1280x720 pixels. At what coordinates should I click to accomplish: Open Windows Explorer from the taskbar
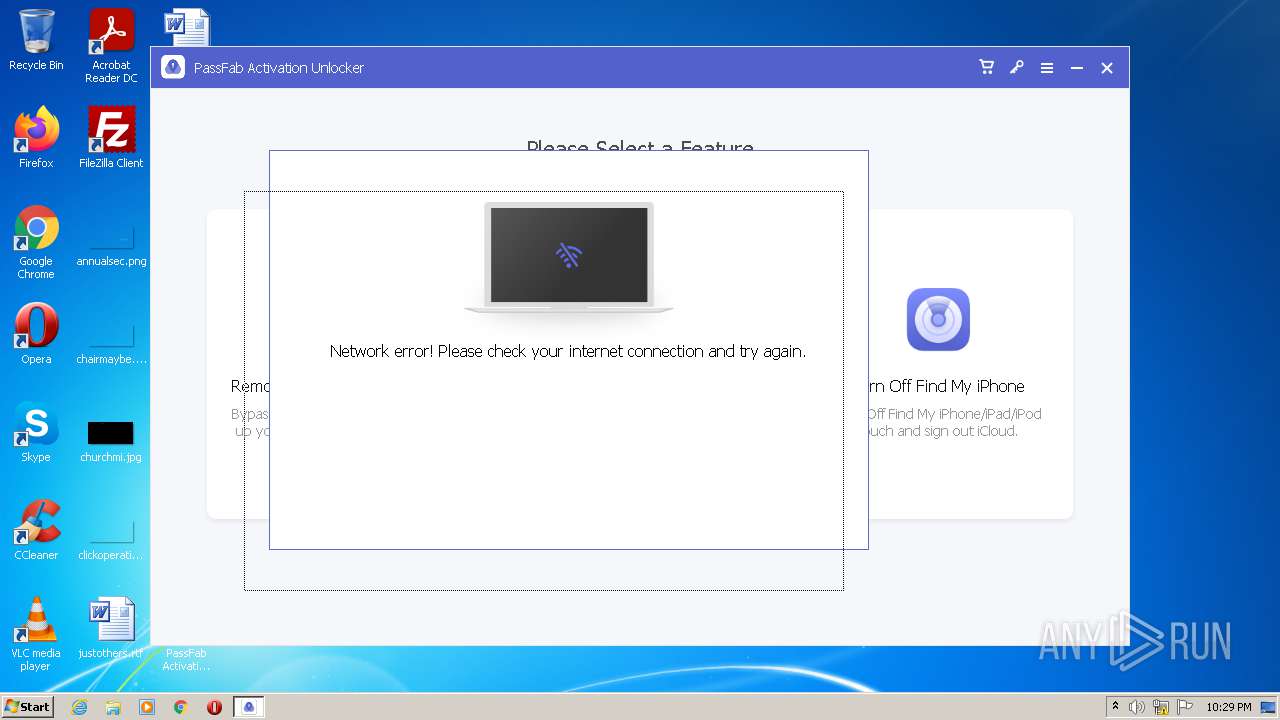click(x=113, y=707)
